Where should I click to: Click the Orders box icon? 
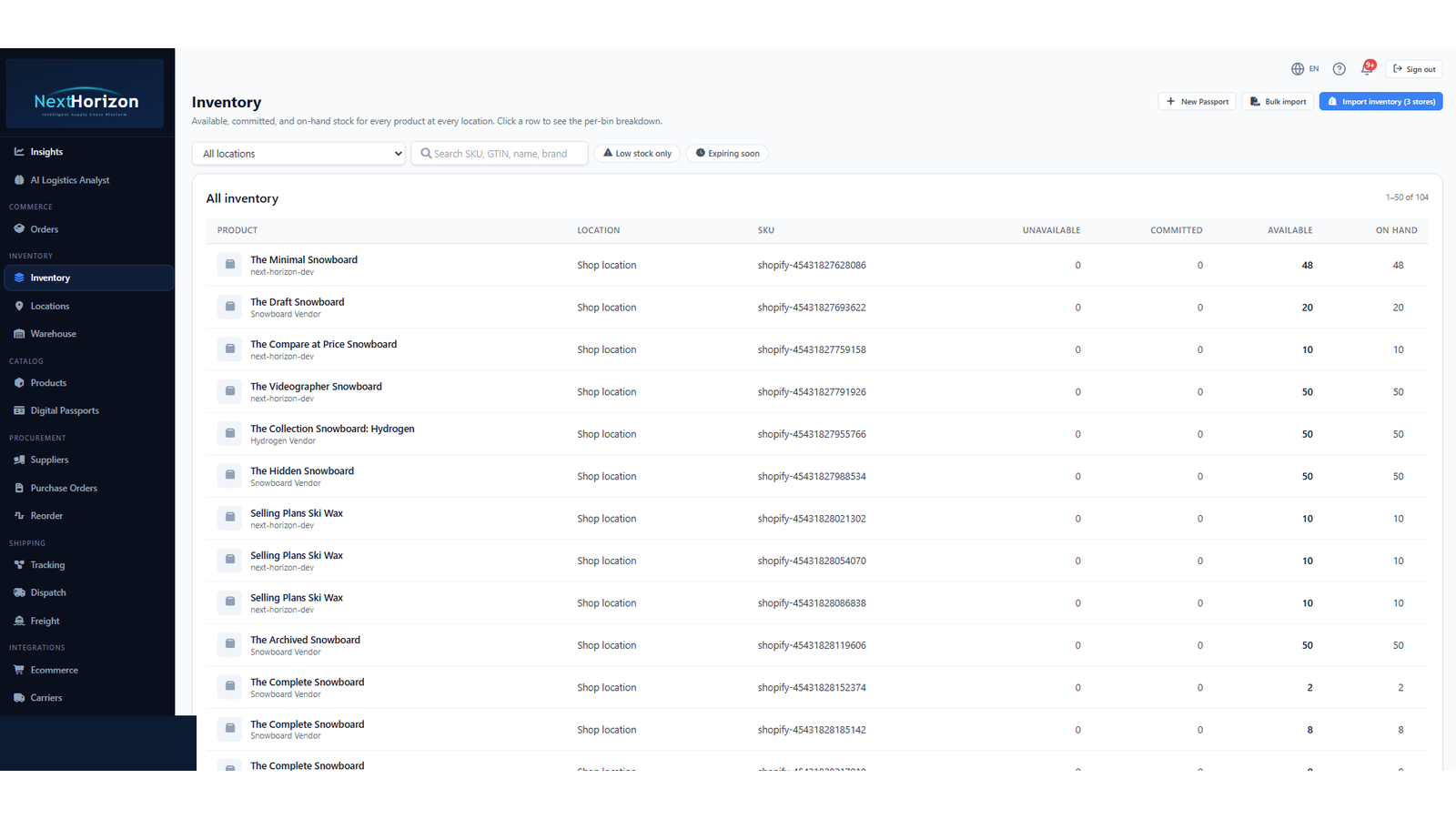[19, 229]
